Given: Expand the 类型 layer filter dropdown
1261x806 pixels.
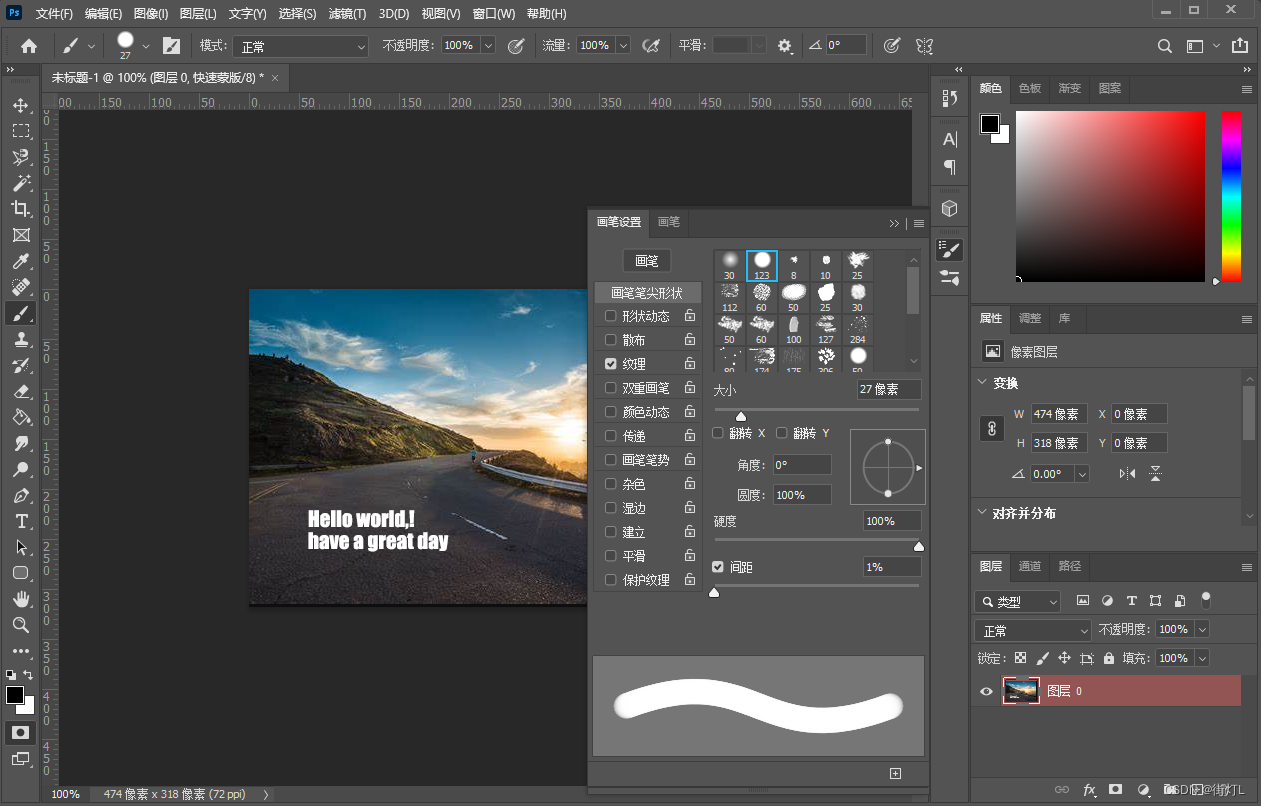Looking at the screenshot, I should [1017, 601].
